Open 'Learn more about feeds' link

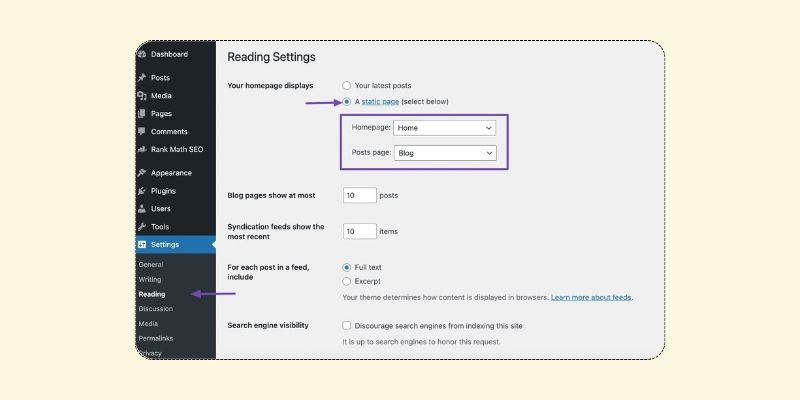pos(591,297)
